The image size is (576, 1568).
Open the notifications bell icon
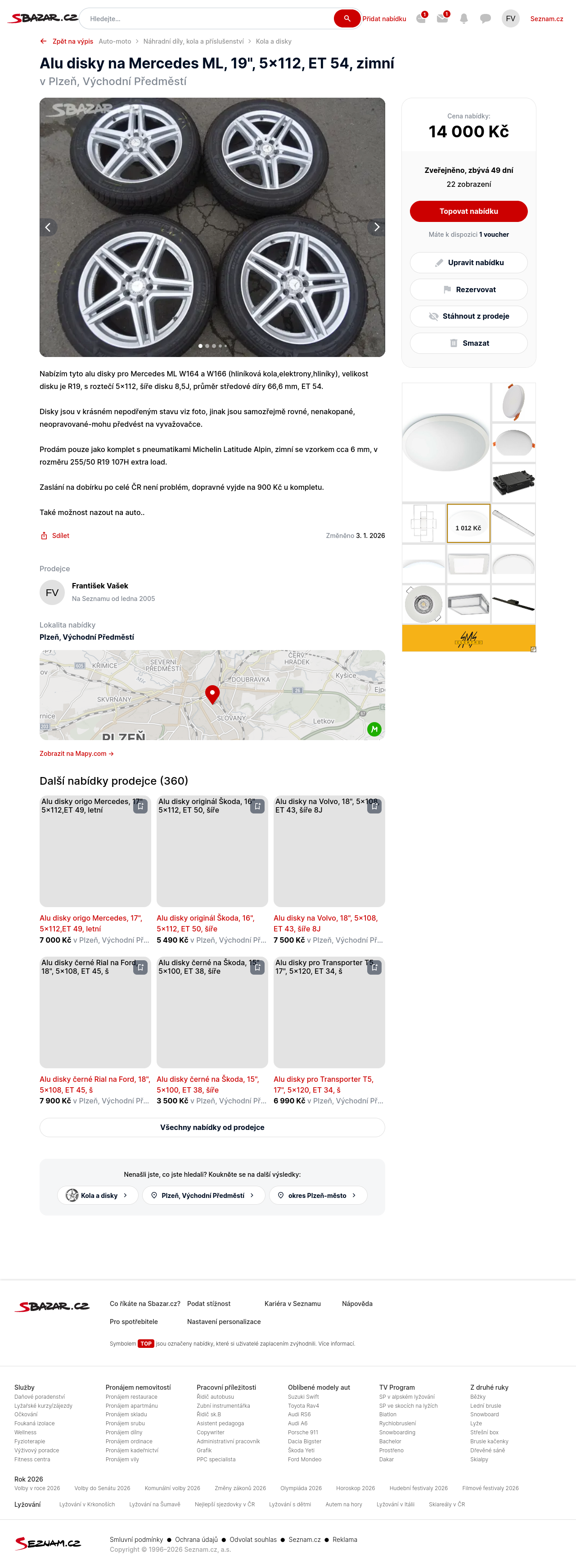464,19
